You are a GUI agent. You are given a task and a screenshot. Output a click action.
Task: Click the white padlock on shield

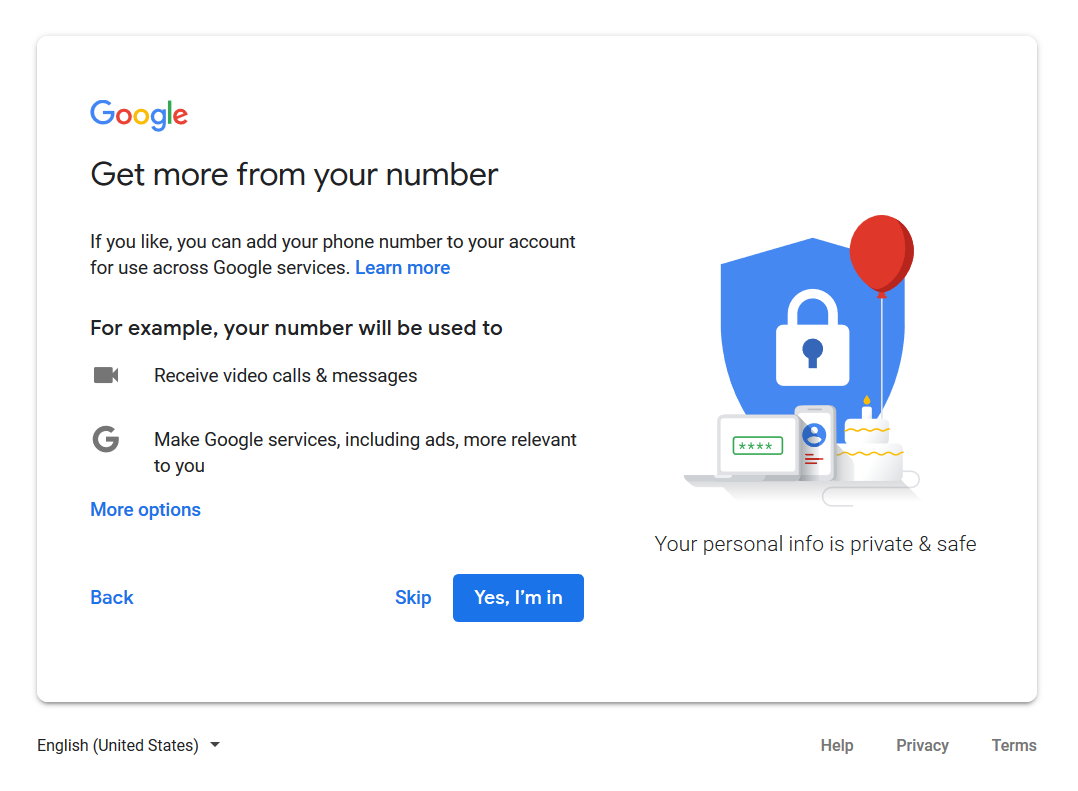(813, 337)
